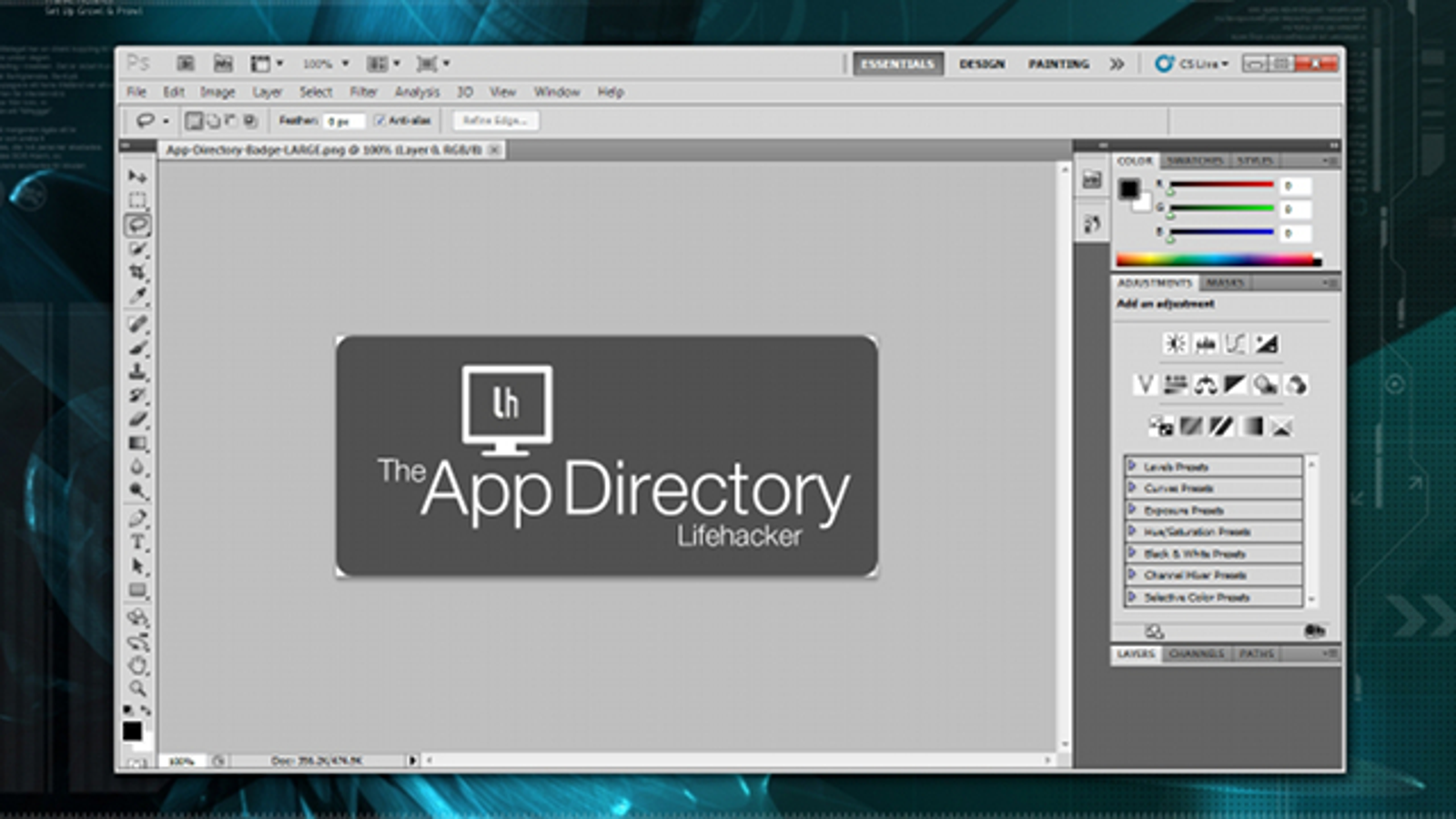1456x819 pixels.
Task: Open the Filter menu
Action: [x=363, y=92]
